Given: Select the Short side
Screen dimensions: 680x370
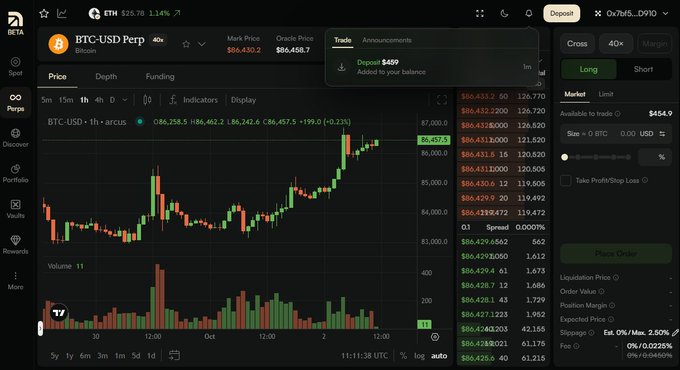Looking at the screenshot, I should [x=643, y=69].
